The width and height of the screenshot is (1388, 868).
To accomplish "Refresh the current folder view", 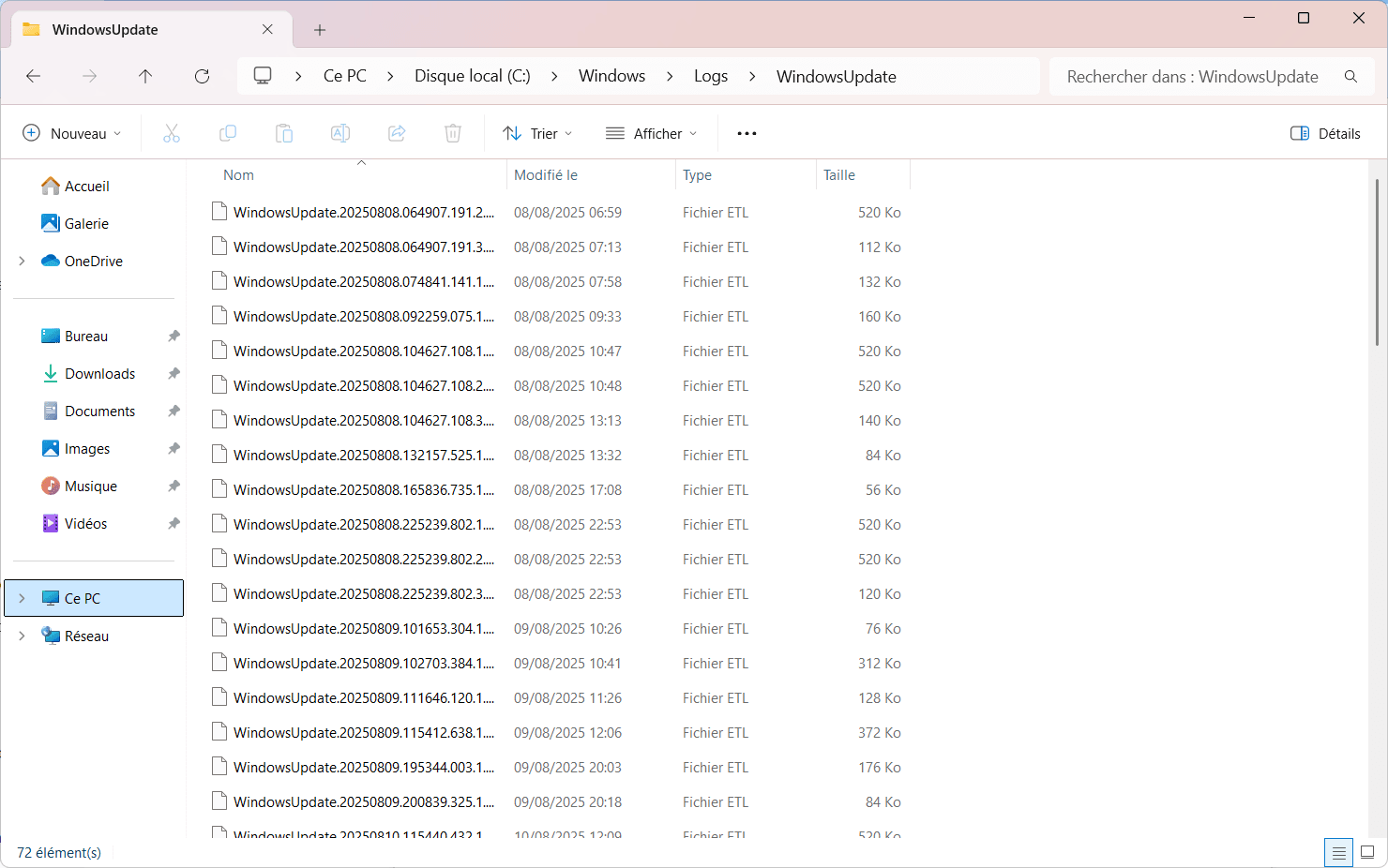I will click(x=202, y=76).
